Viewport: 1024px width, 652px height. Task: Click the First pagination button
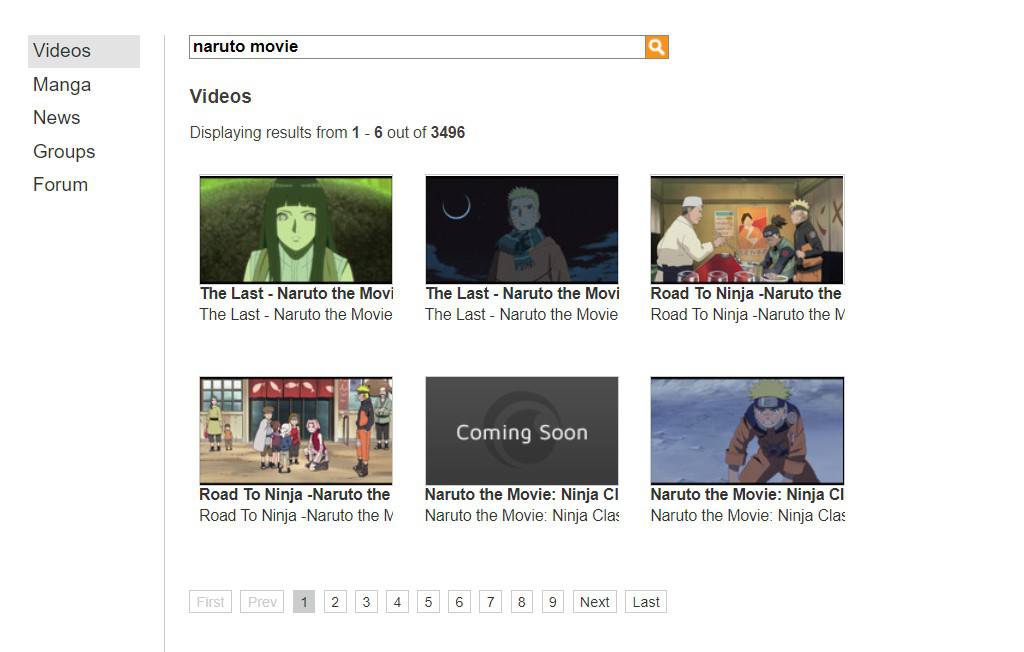[210, 602]
